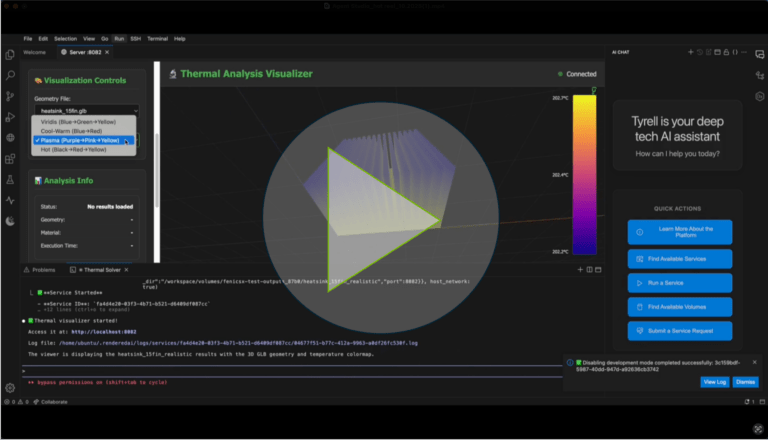Expand the Geometry File dropdown showing heatsink_15fin.glb
The image size is (768, 440).
(83, 110)
